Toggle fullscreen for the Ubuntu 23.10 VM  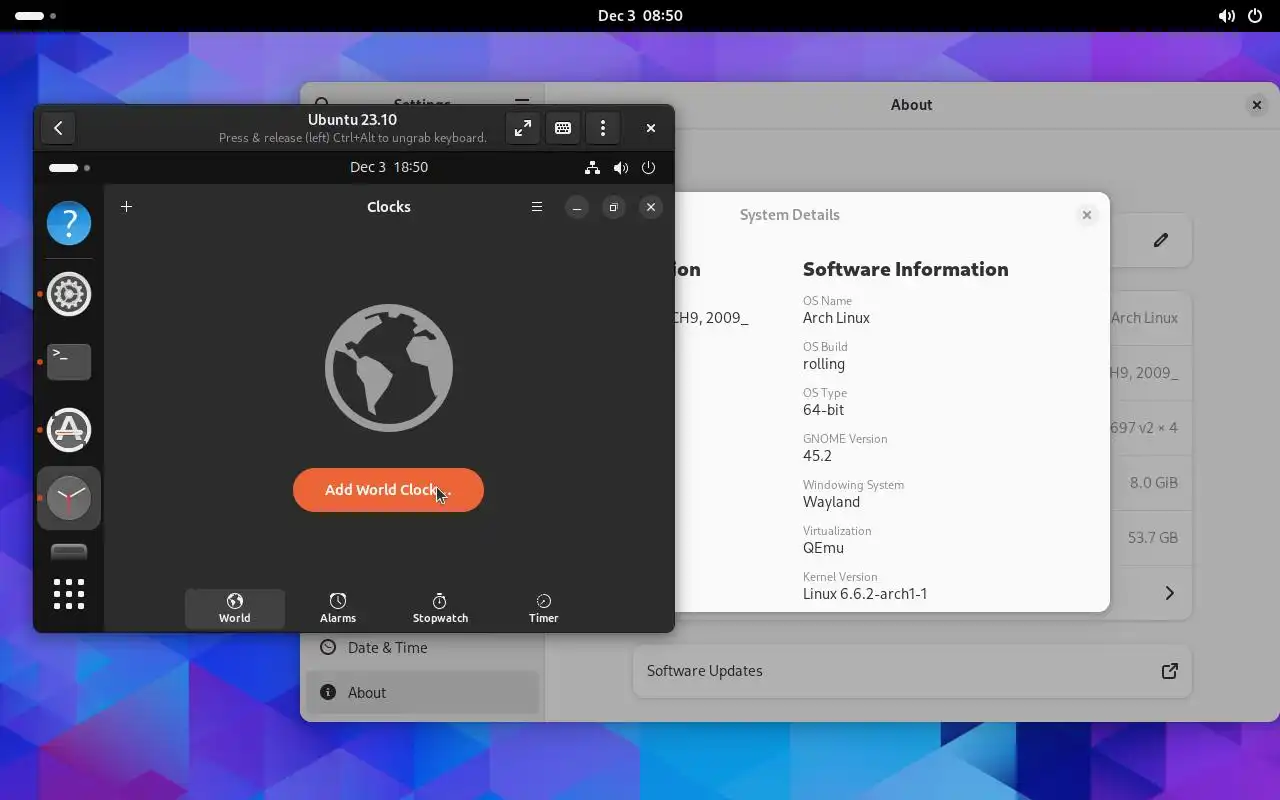pyautogui.click(x=523, y=128)
